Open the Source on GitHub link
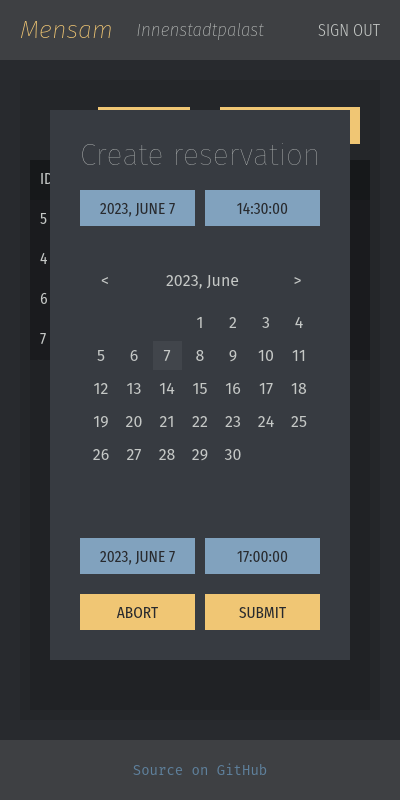 [x=200, y=770]
